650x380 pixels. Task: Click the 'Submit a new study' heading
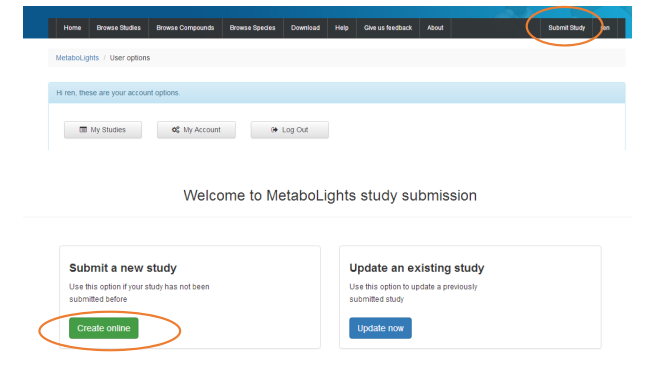(x=123, y=268)
